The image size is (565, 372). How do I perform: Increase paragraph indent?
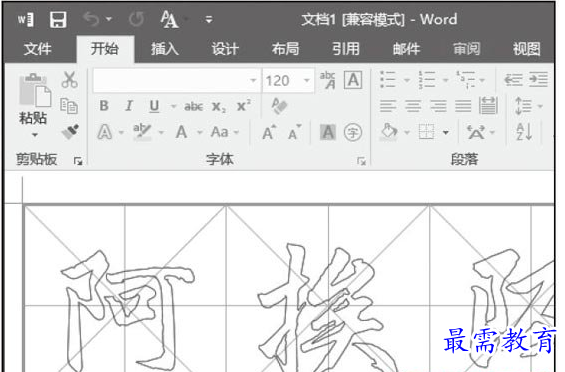538,80
